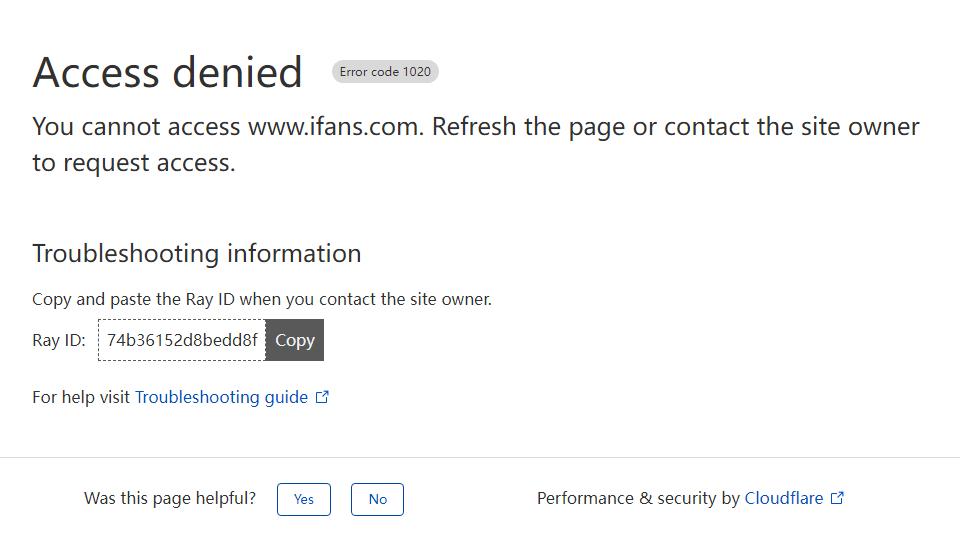
Task: Click external link icon next to Cloudflare
Action: click(838, 498)
